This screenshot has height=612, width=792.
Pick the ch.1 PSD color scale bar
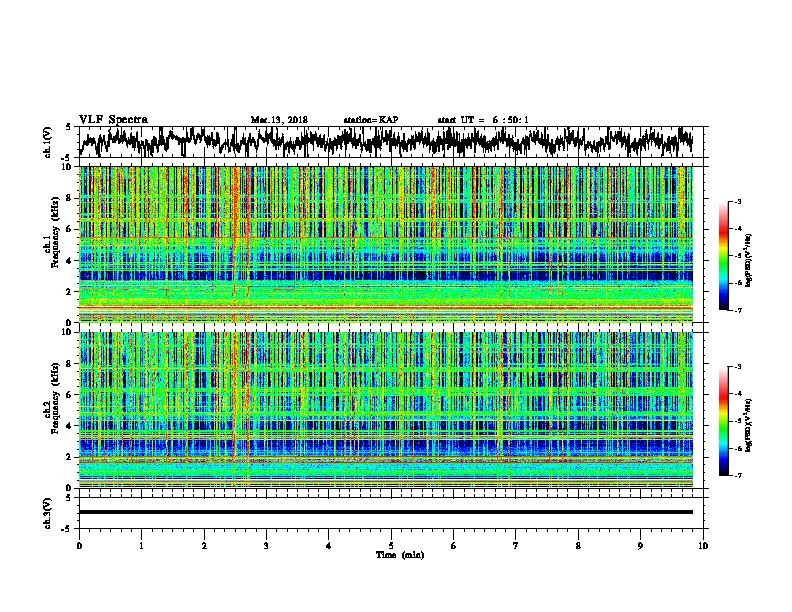(724, 256)
